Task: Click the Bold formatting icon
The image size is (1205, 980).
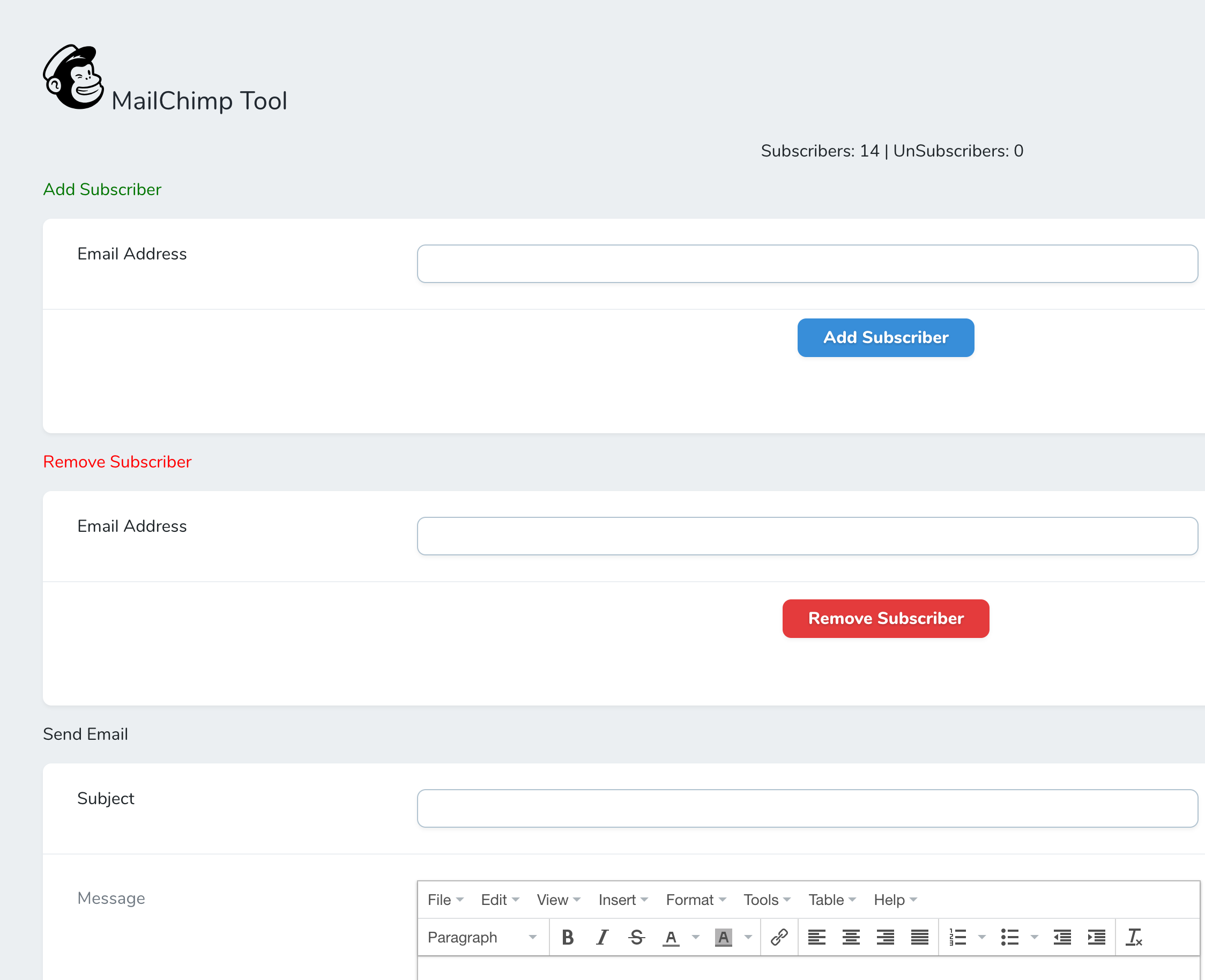Action: [567, 938]
